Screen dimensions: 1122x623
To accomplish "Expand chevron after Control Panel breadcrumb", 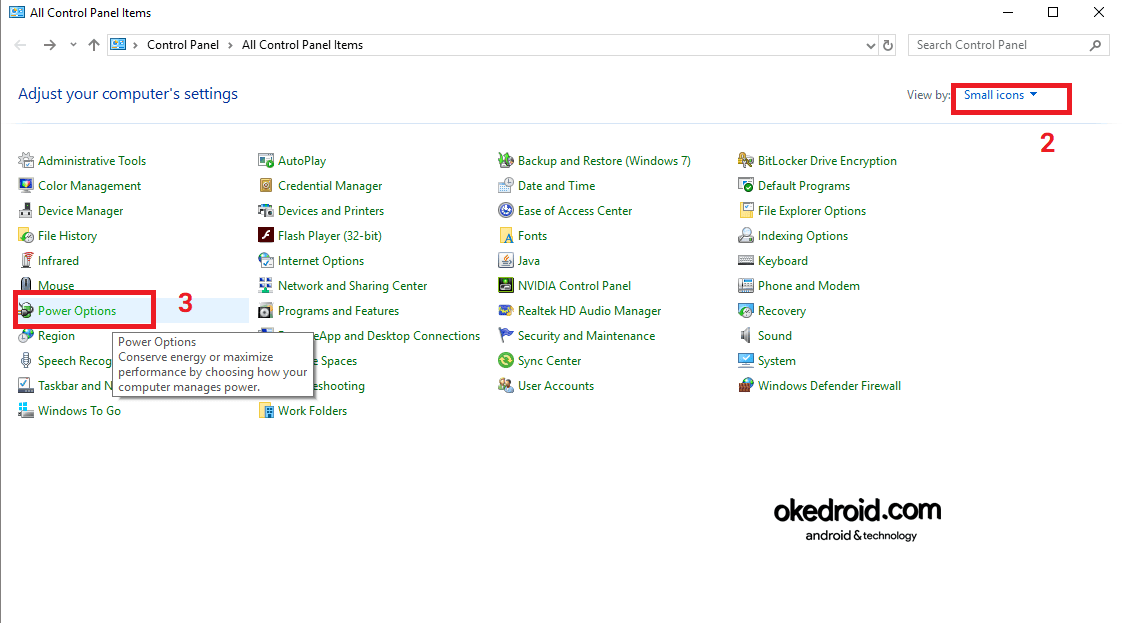I will coord(230,45).
